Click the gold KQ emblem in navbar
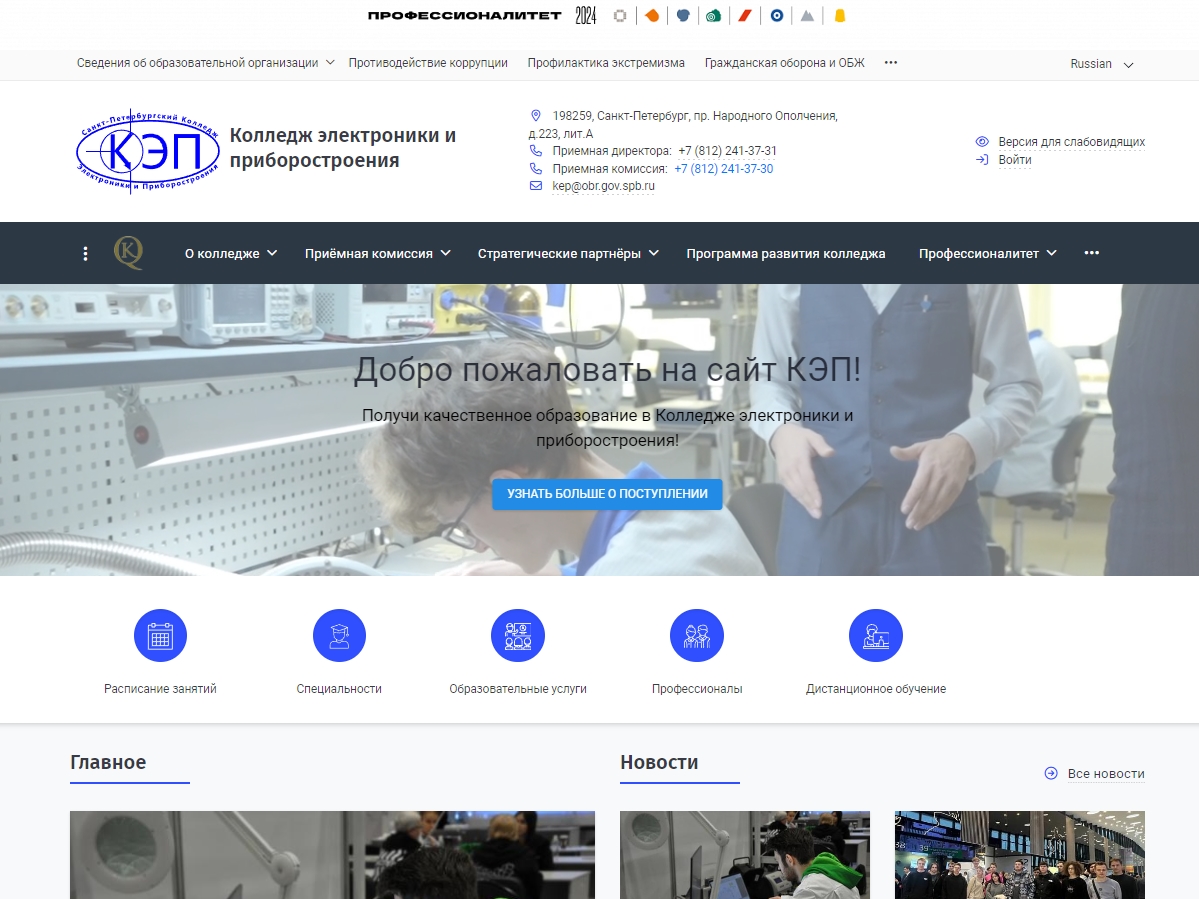The height and width of the screenshot is (899, 1199). 128,253
